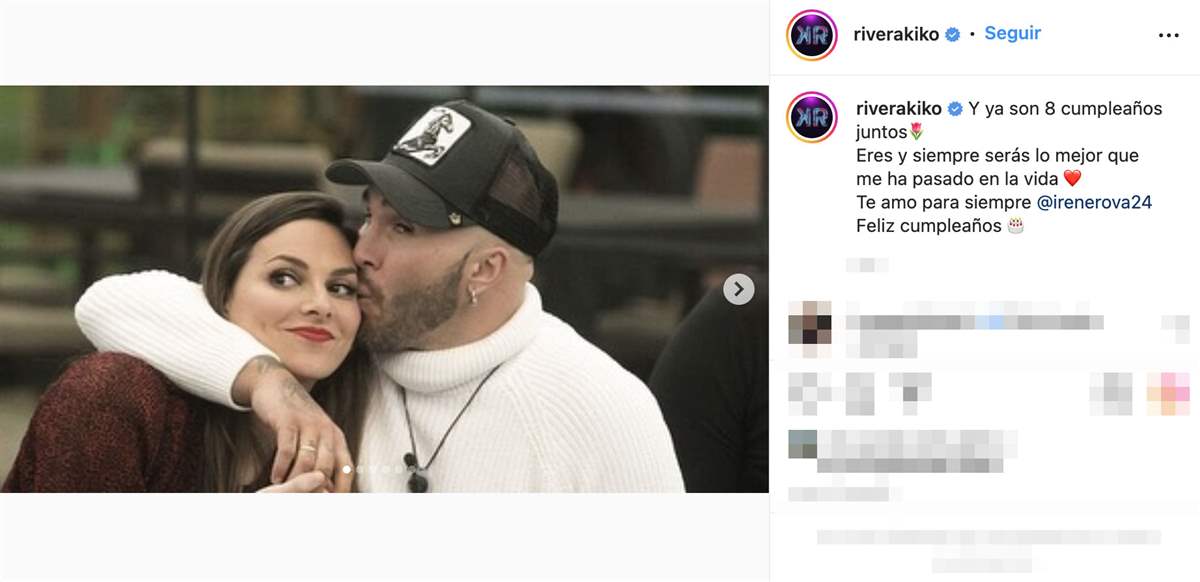This screenshot has height=582, width=1200.
Task: Click the pixelated pink icon on the right
Action: (1167, 392)
